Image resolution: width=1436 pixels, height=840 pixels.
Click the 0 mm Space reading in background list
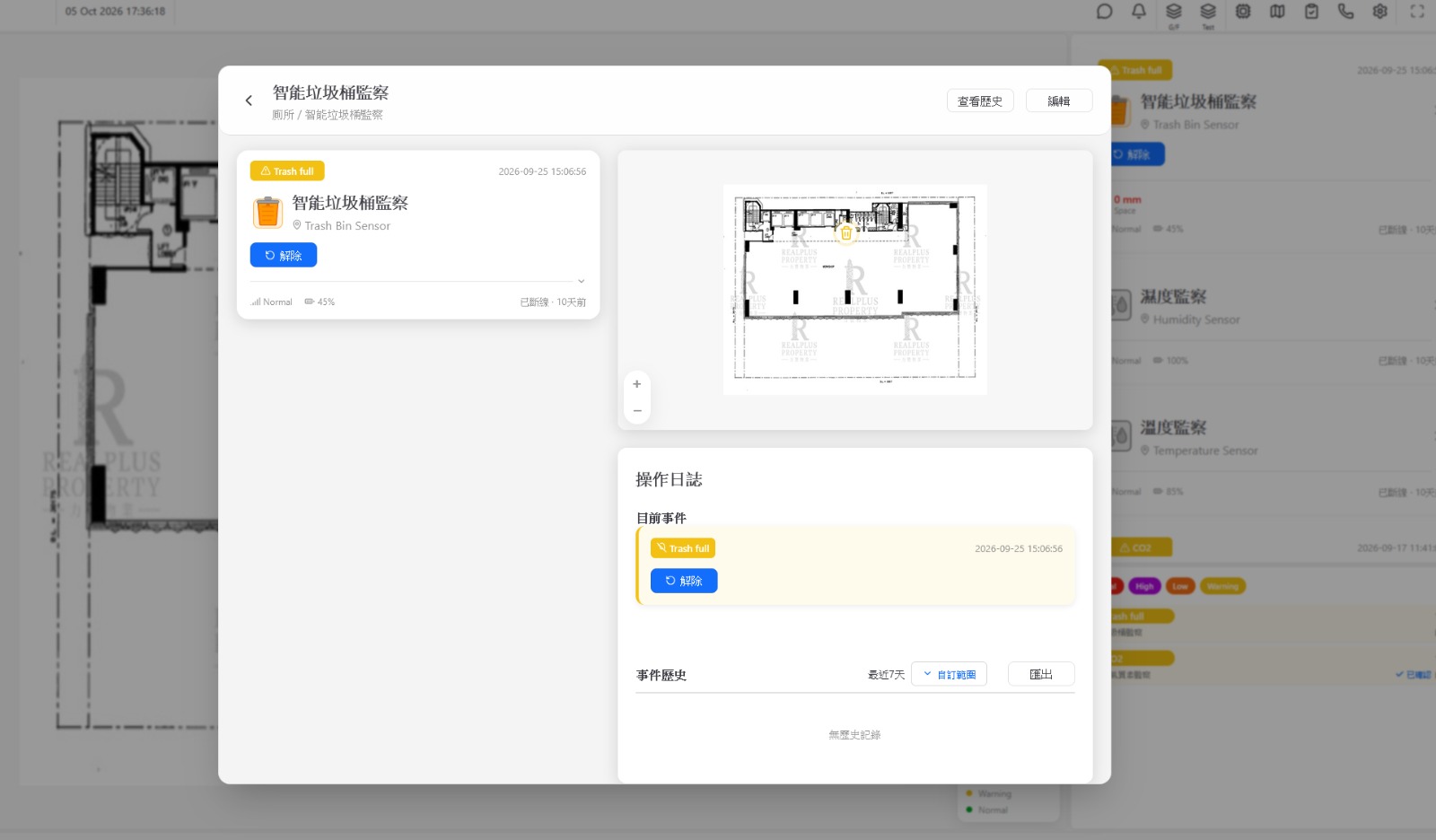[1127, 205]
